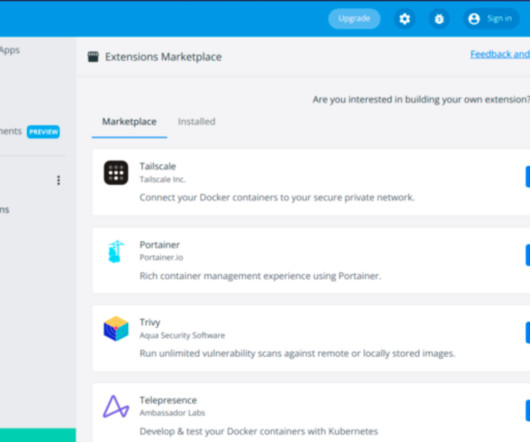Click the Extensions Marketplace header icon
This screenshot has width=530, height=442.
pyautogui.click(x=93, y=57)
